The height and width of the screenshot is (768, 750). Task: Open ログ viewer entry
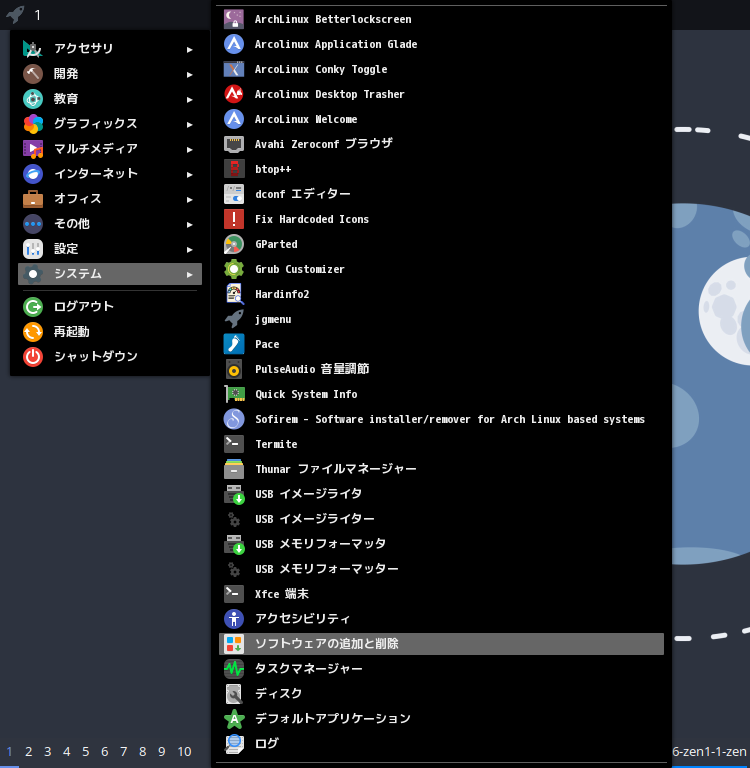(441, 744)
